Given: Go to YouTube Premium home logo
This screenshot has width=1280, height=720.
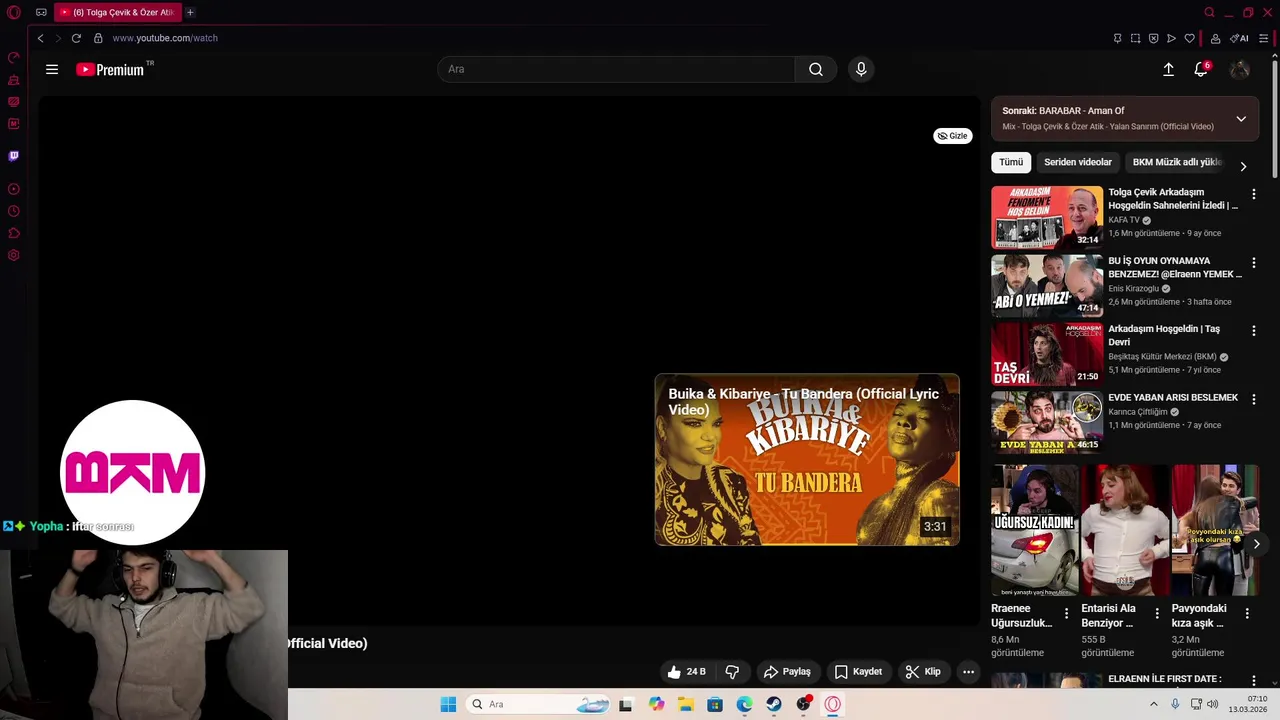Looking at the screenshot, I should click(112, 69).
